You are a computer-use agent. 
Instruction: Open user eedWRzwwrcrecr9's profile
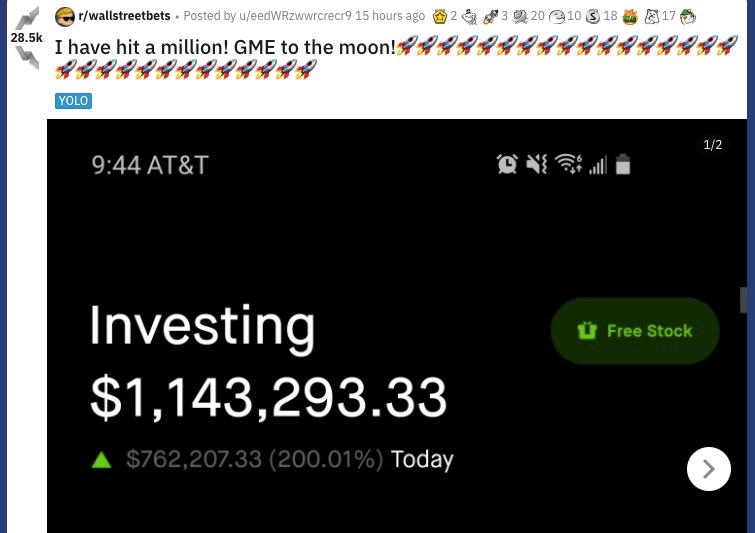click(x=295, y=16)
